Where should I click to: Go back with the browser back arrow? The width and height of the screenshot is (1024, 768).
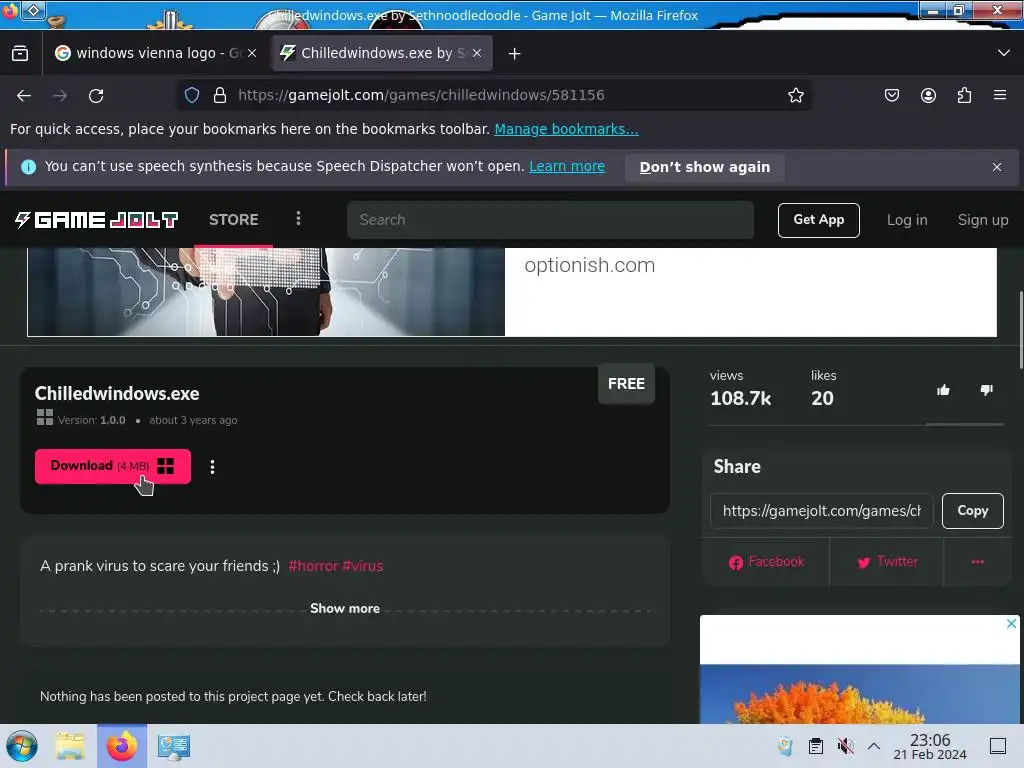coord(24,96)
